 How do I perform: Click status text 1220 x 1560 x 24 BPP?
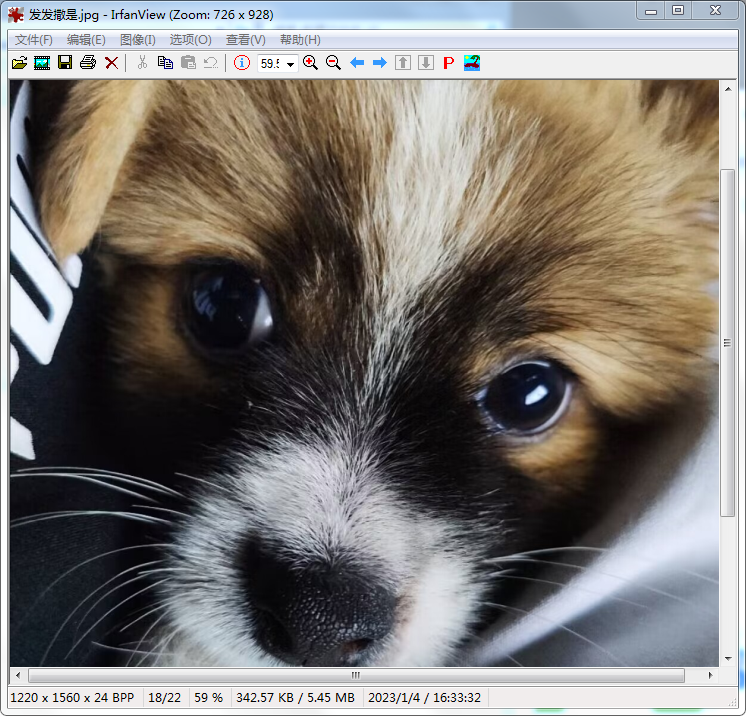coord(72,697)
